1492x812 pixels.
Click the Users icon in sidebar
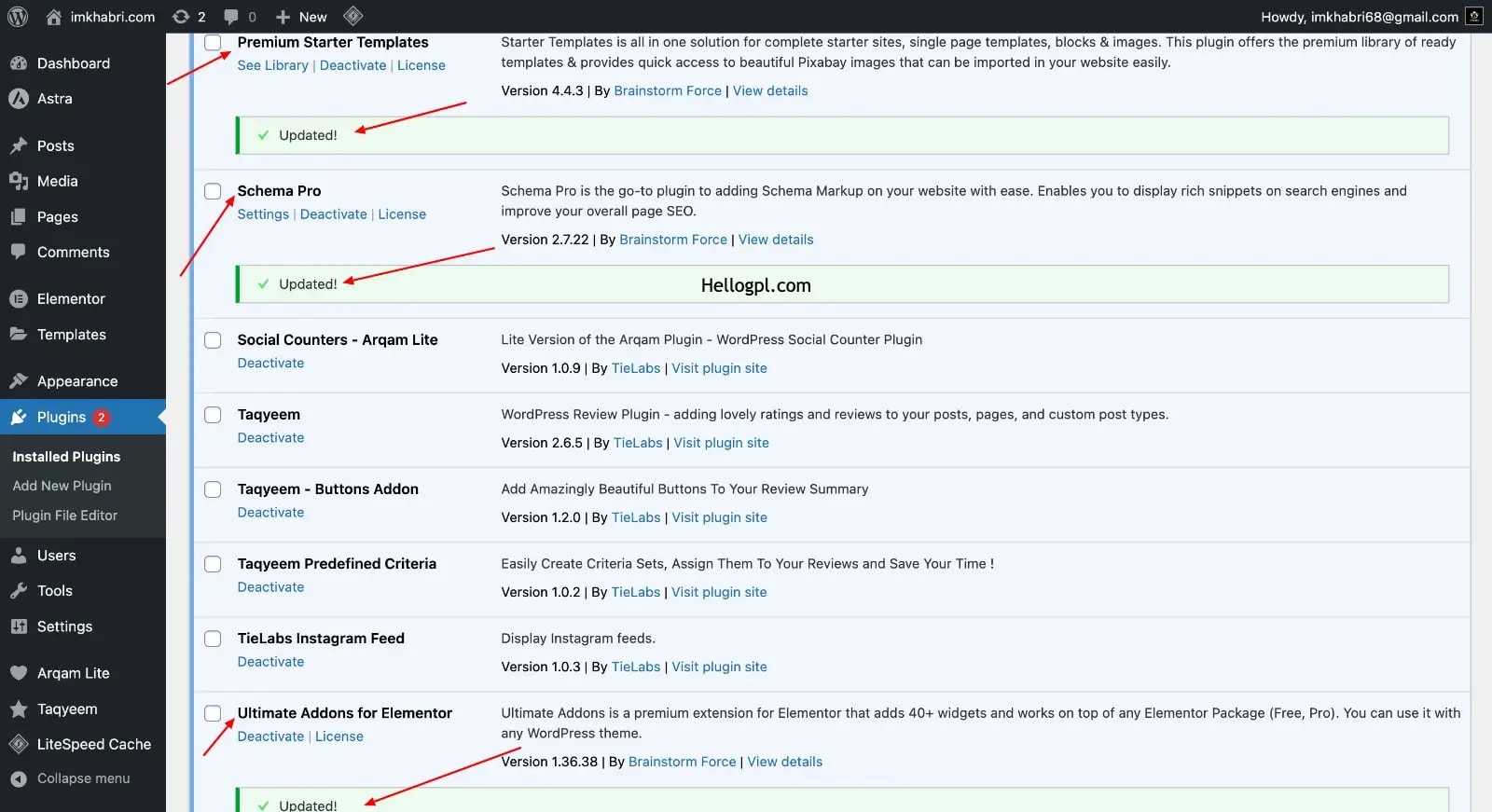[x=19, y=556]
